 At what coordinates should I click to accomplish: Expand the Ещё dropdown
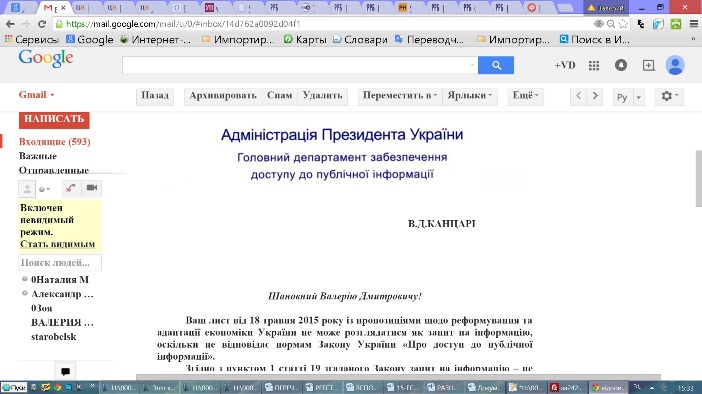525,96
